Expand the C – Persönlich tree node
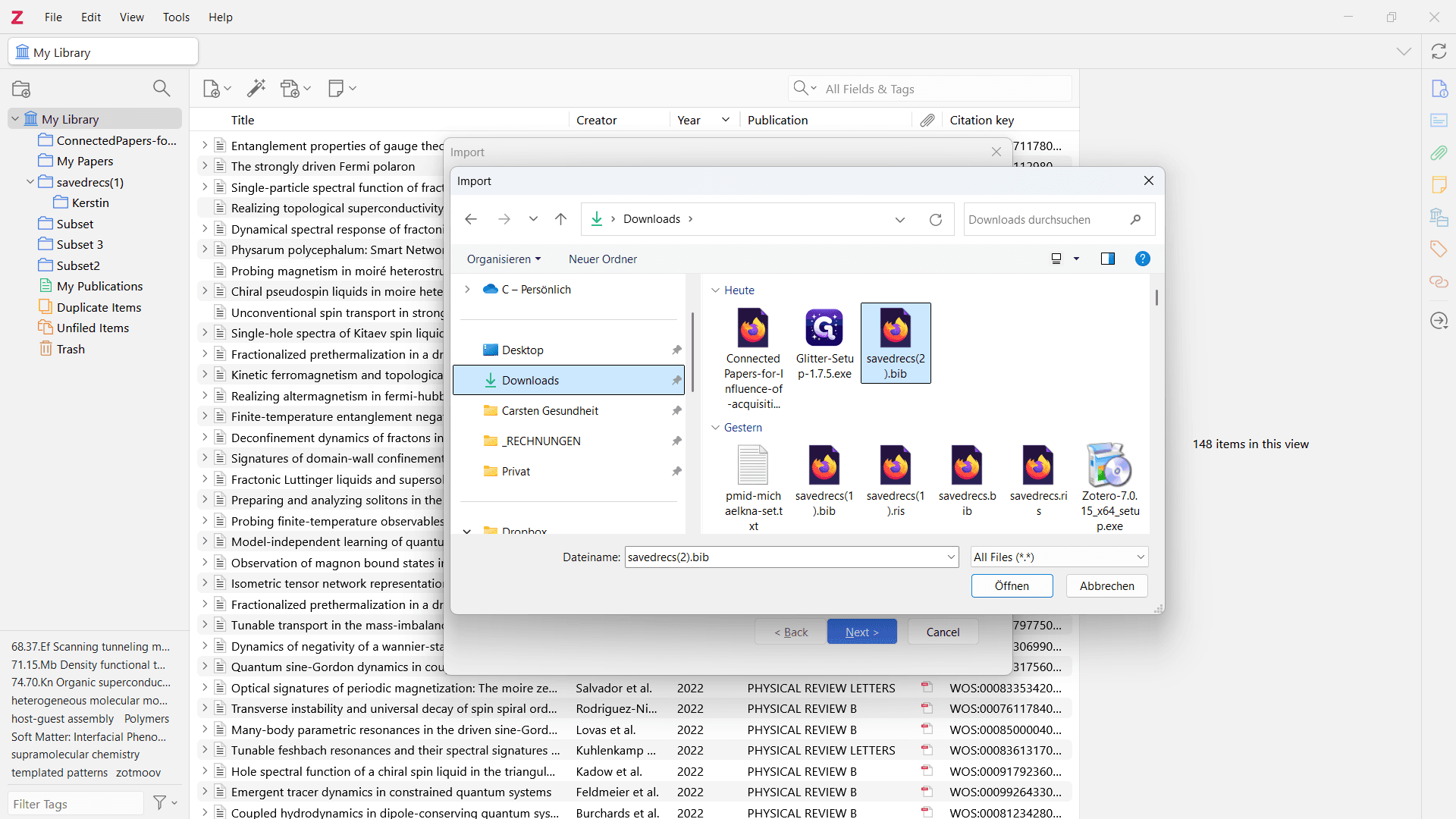1456x819 pixels. click(467, 289)
